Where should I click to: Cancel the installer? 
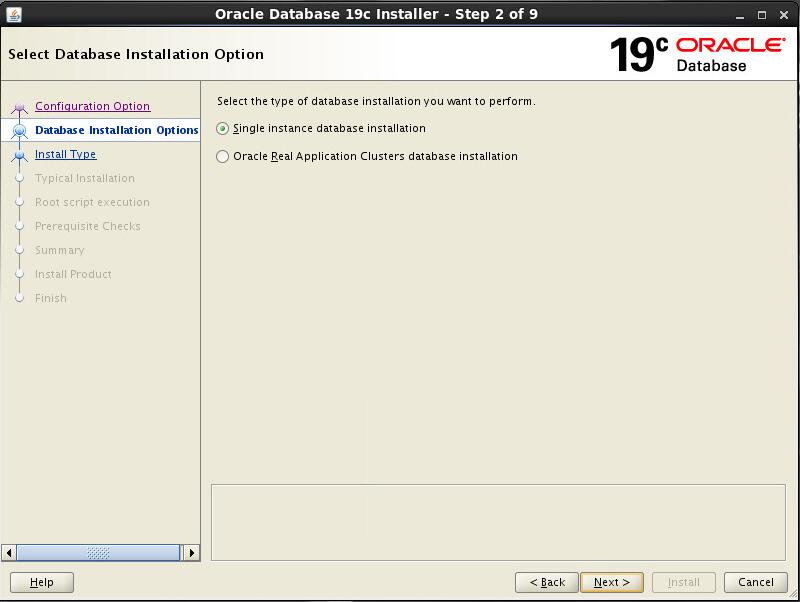(x=755, y=582)
